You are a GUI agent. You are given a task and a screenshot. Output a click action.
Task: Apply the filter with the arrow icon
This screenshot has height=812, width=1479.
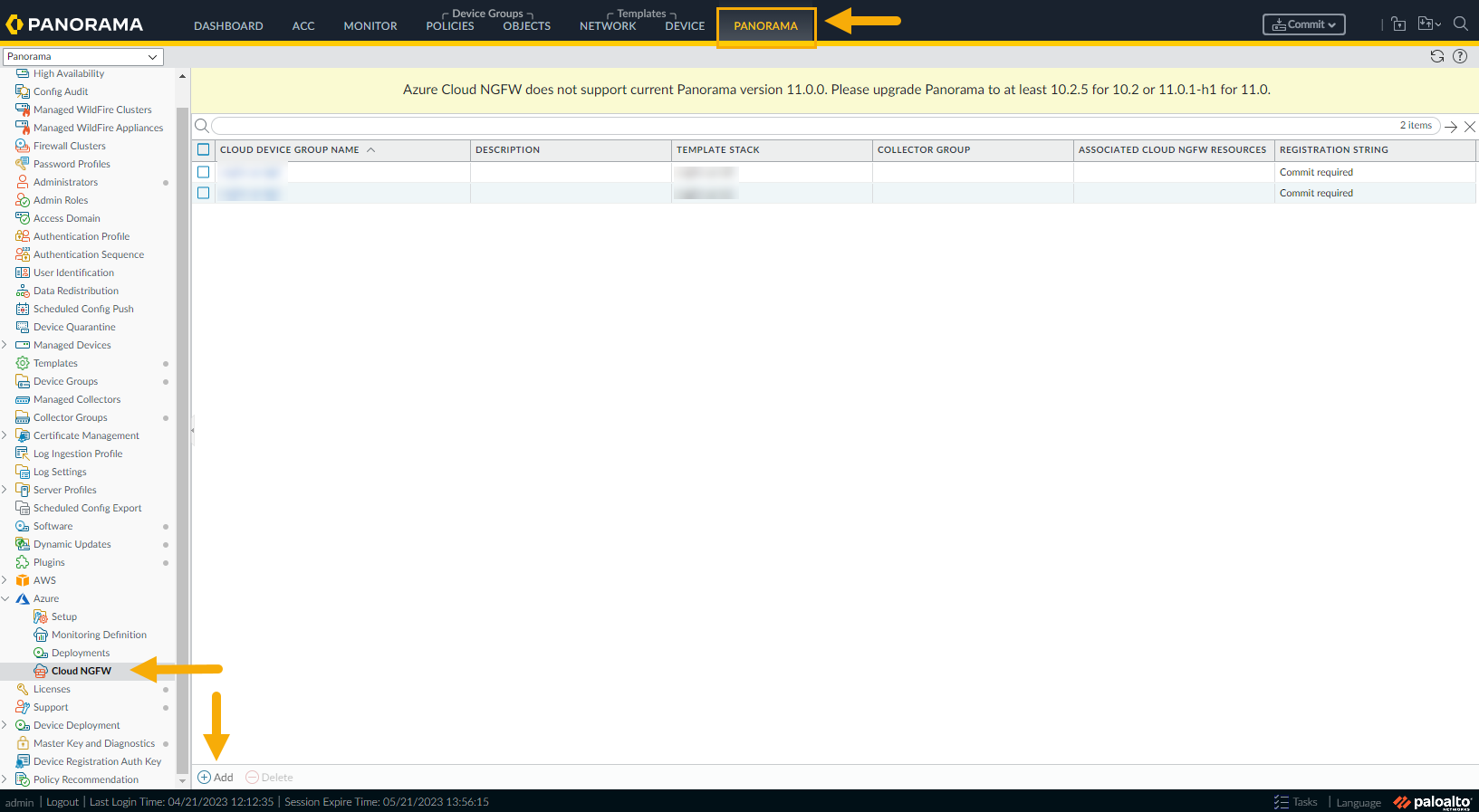pyautogui.click(x=1451, y=127)
